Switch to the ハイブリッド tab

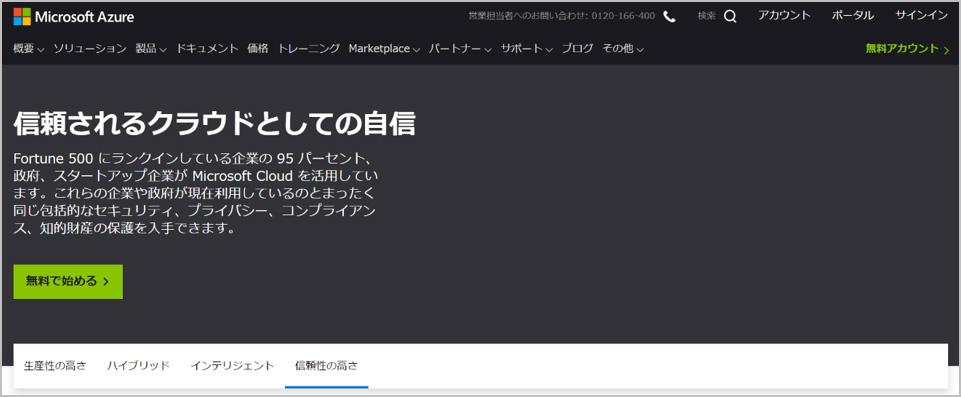[x=138, y=366]
